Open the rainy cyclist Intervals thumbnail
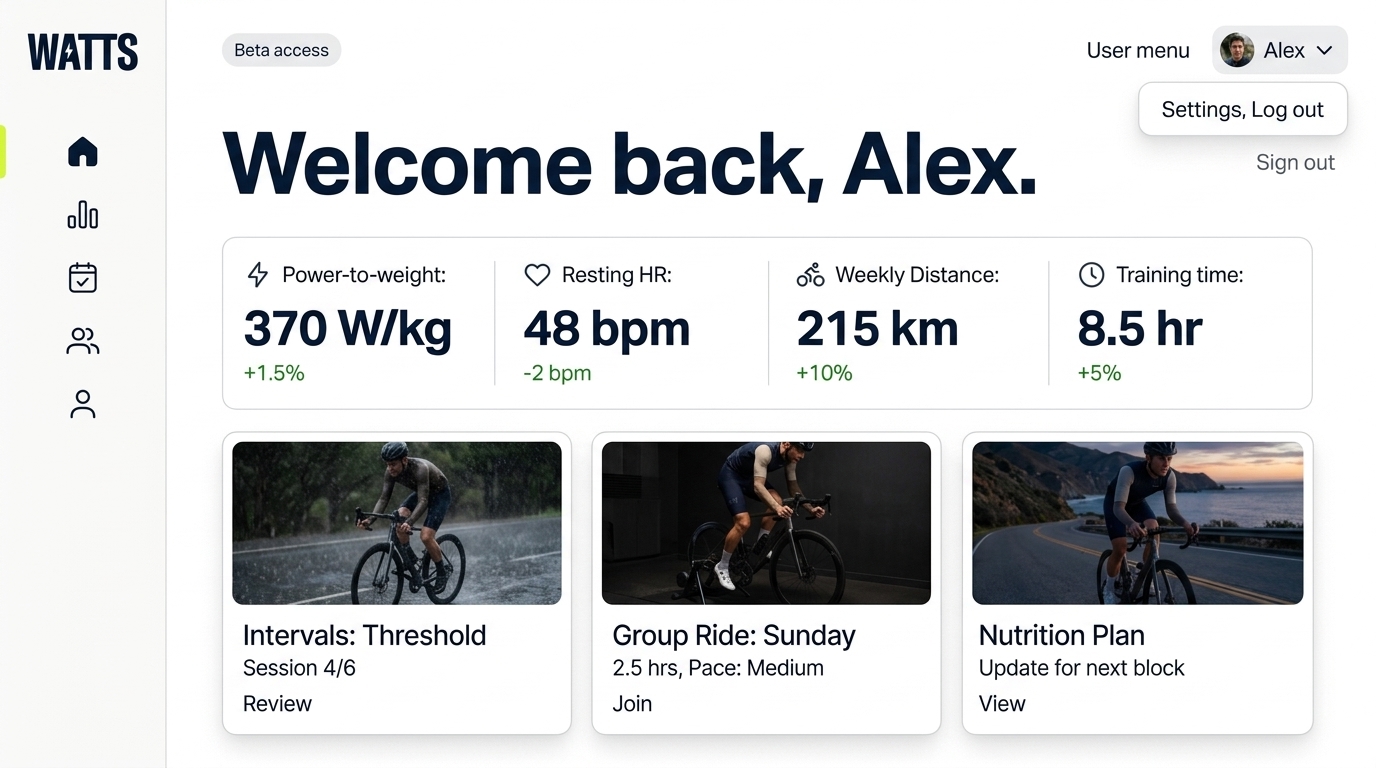The width and height of the screenshot is (1376, 768). coord(397,523)
